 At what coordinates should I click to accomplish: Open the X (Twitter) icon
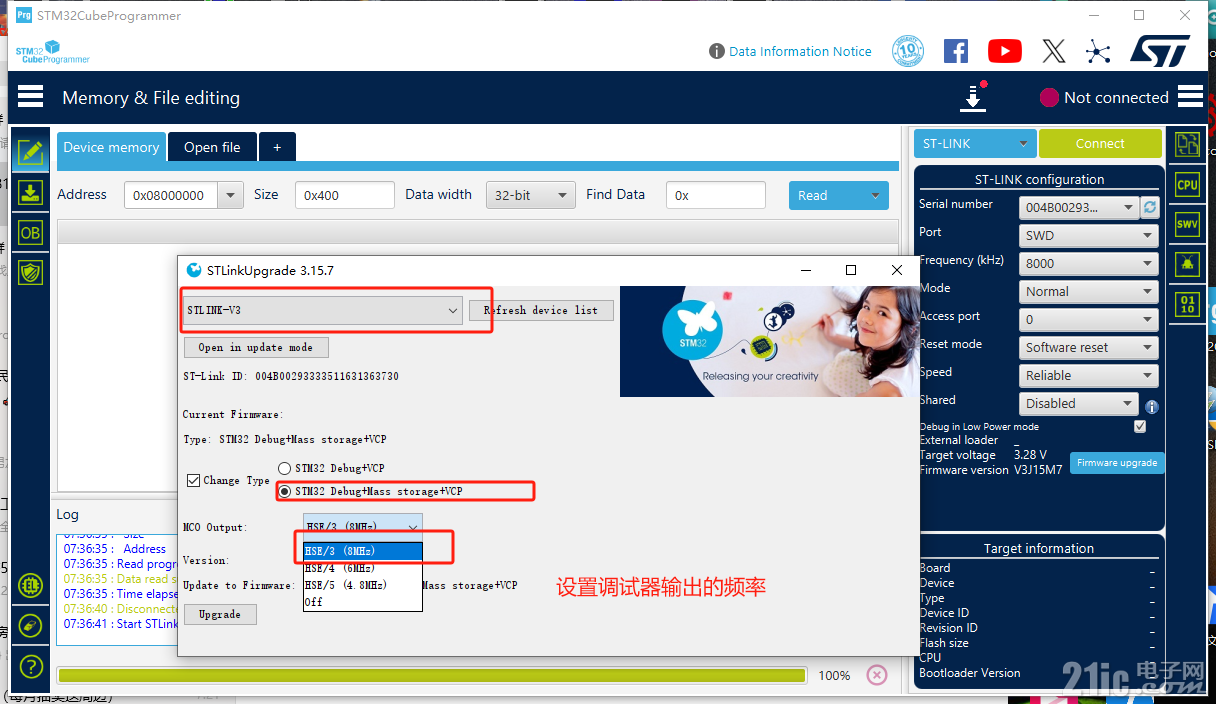coord(1054,51)
